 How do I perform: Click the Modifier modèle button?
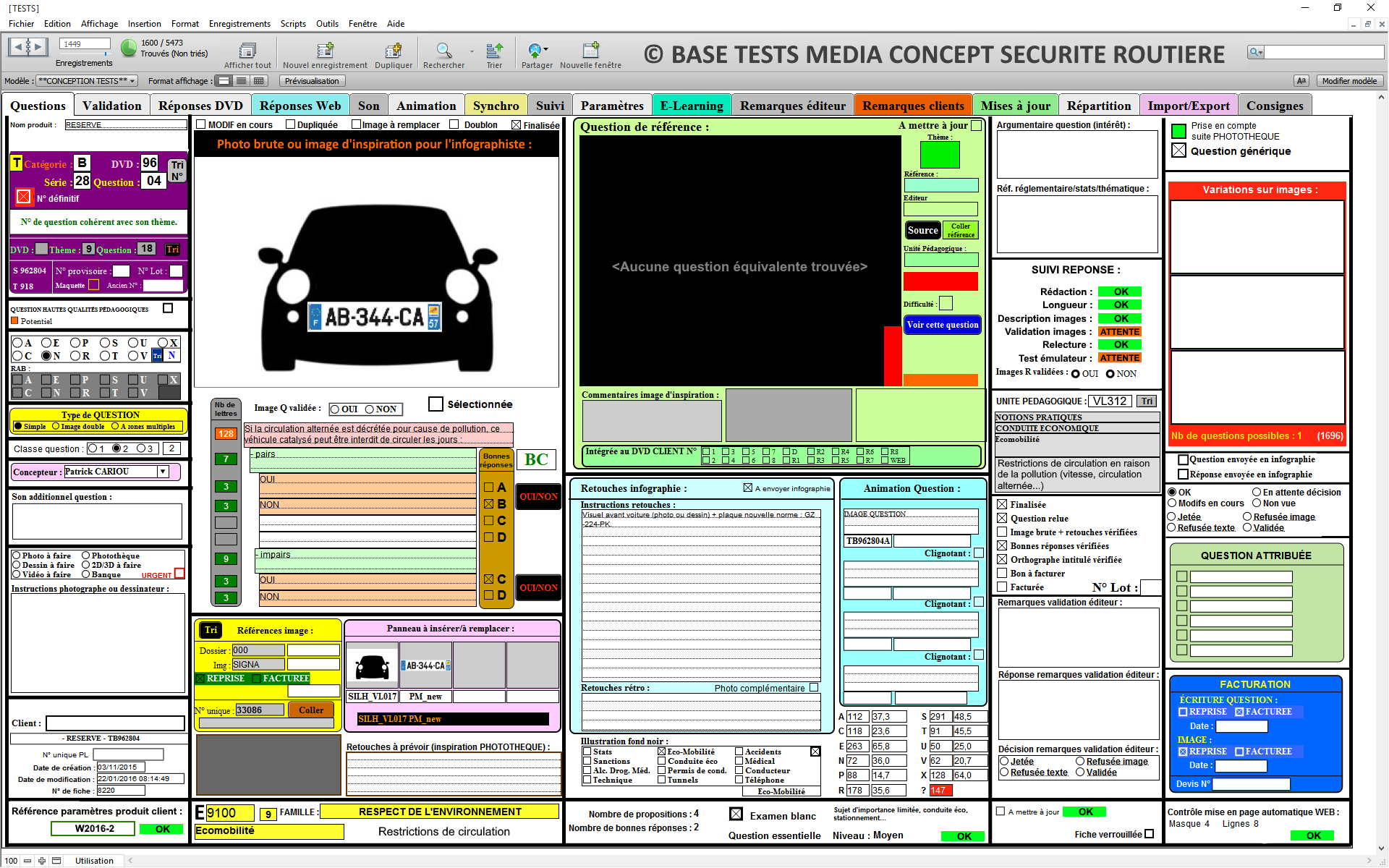pos(1349,81)
